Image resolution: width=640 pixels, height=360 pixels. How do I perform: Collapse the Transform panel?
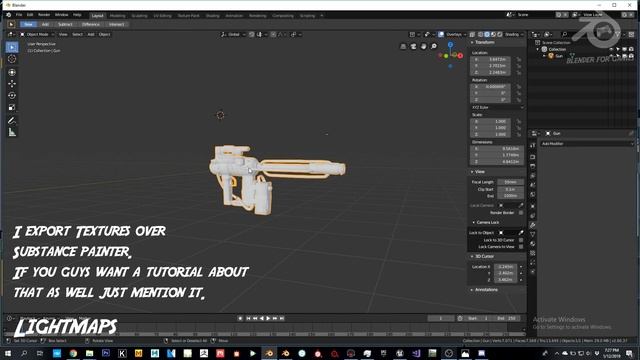tap(483, 42)
